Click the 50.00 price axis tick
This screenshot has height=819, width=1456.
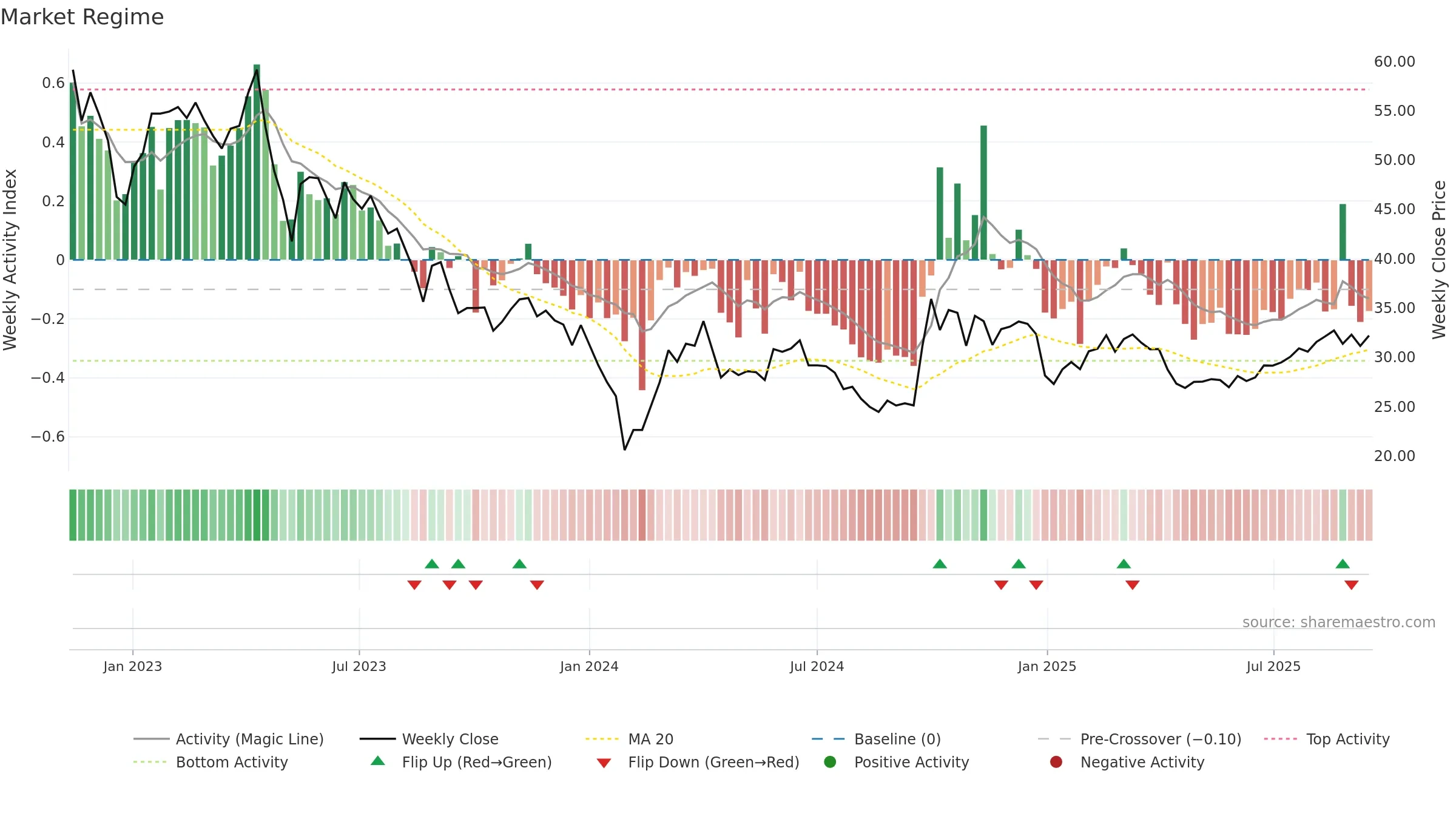[x=1395, y=160]
